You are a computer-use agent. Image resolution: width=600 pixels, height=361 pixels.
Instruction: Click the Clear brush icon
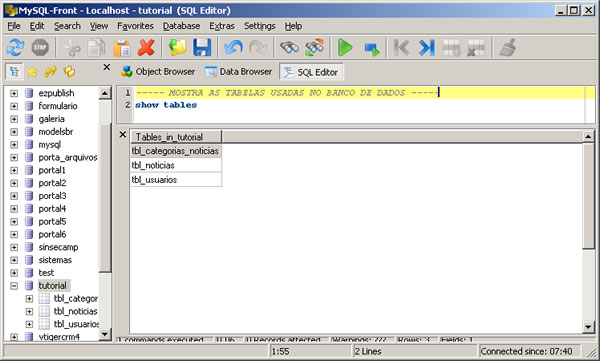[x=508, y=48]
